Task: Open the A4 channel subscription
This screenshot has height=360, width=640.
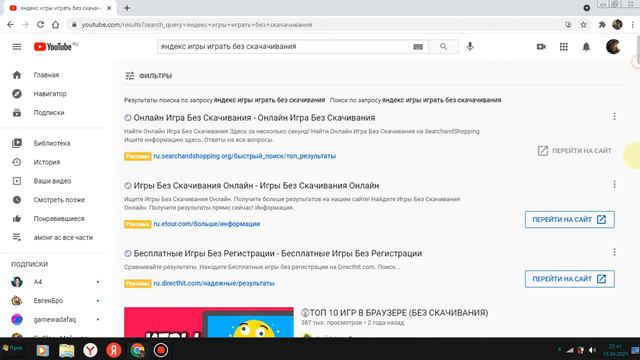Action: [x=53, y=282]
